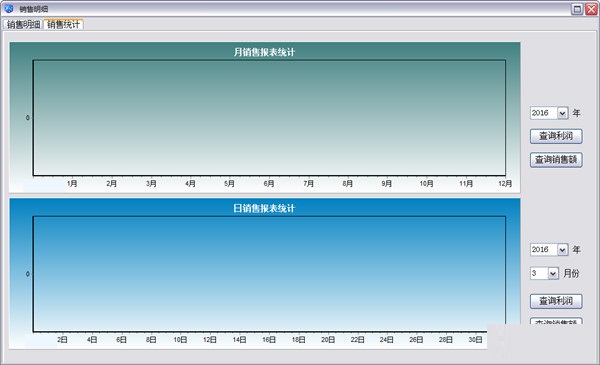Open the 月份 month dropdown arrow
The width and height of the screenshot is (600, 365).
[553, 273]
